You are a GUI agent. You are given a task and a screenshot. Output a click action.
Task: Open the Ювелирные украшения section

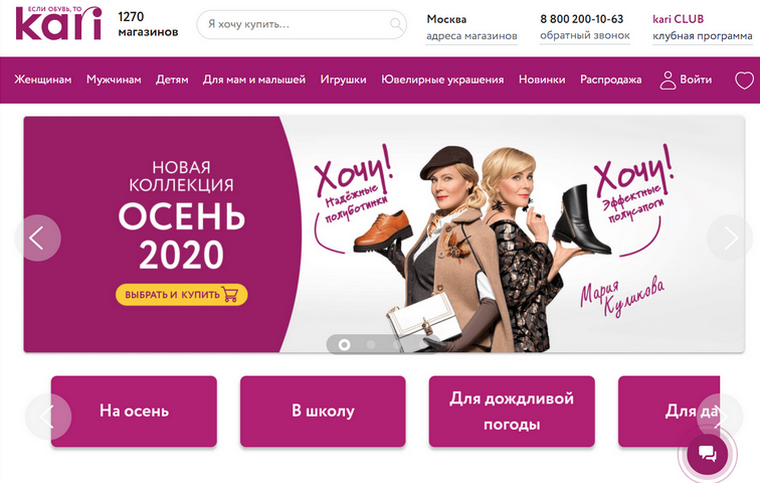[443, 79]
